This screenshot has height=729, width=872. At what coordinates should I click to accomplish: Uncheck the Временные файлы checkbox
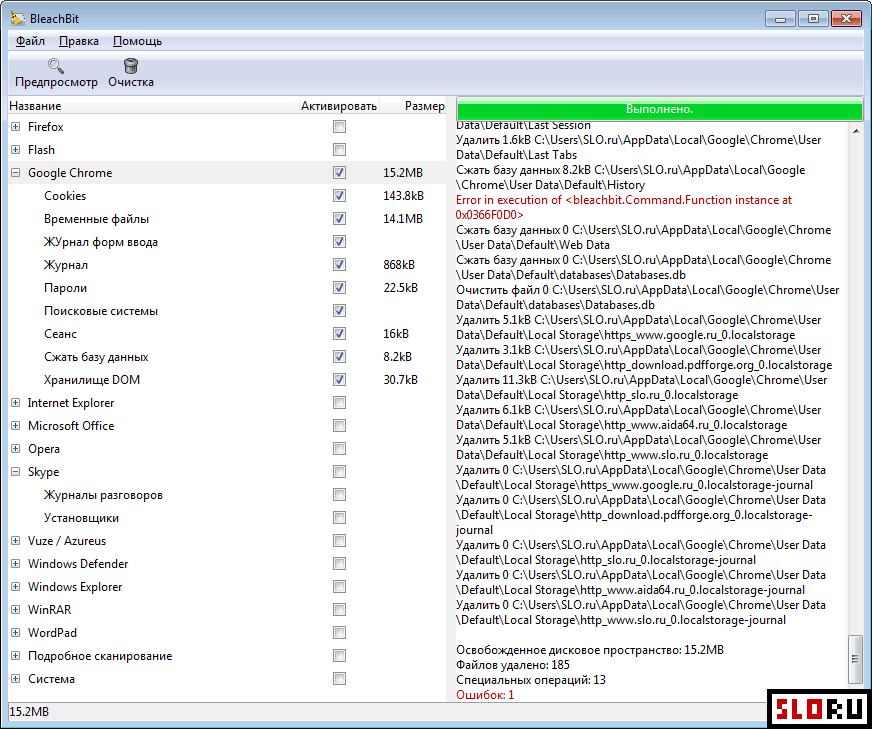pyautogui.click(x=339, y=219)
